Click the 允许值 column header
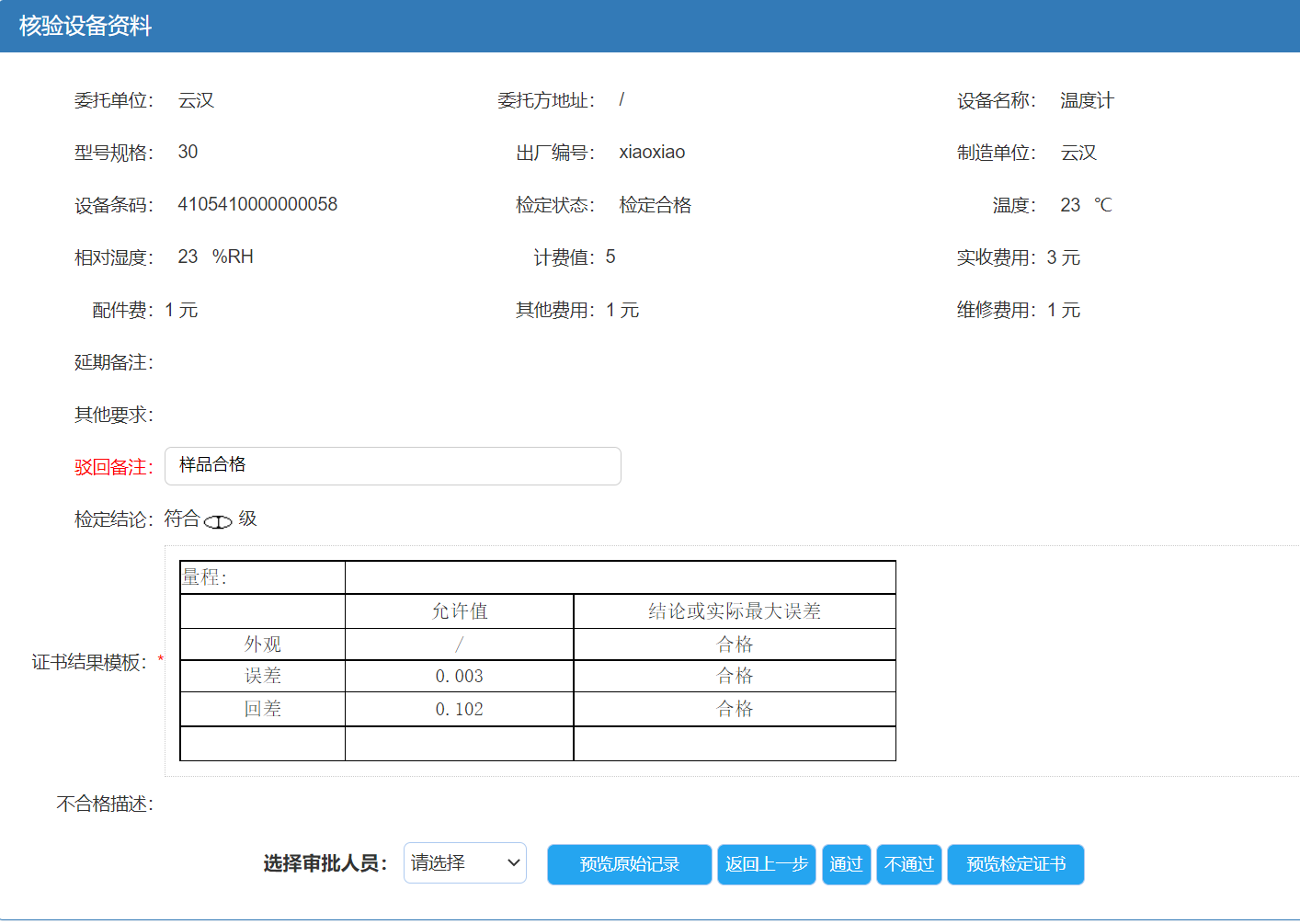Image resolution: width=1300 pixels, height=924 pixels. (x=459, y=611)
